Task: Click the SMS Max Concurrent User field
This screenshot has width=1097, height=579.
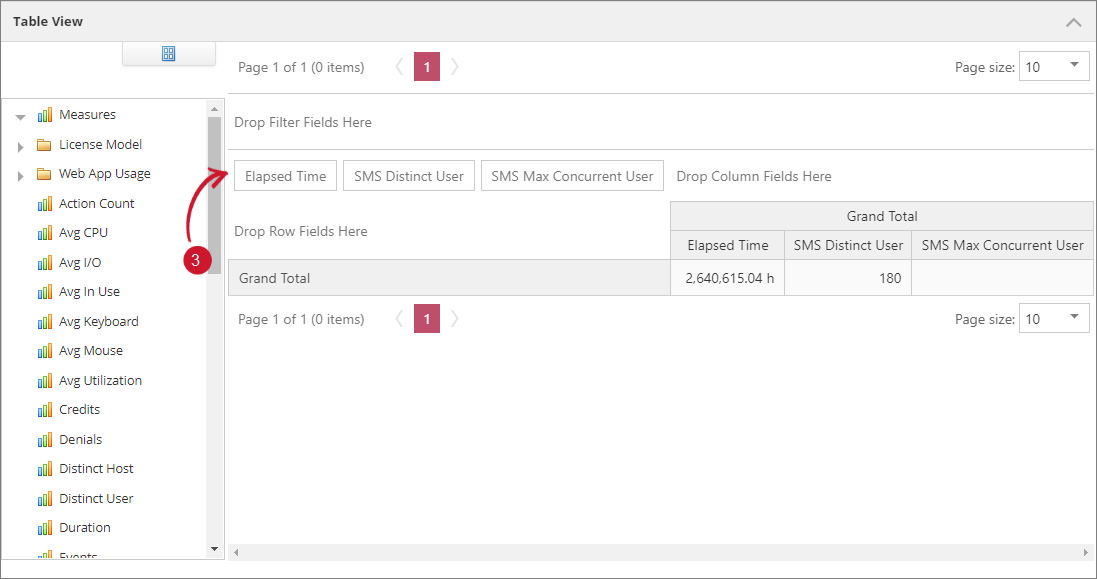Action: click(x=572, y=176)
